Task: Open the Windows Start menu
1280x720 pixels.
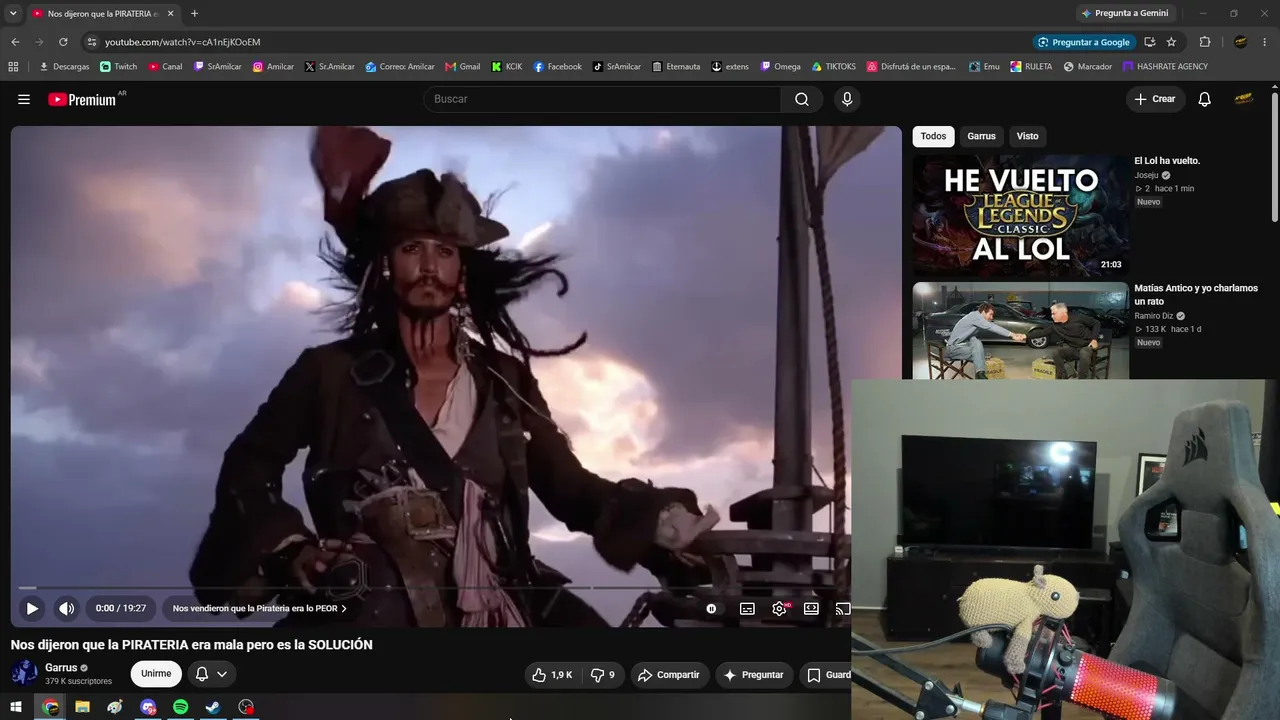Action: click(x=16, y=707)
